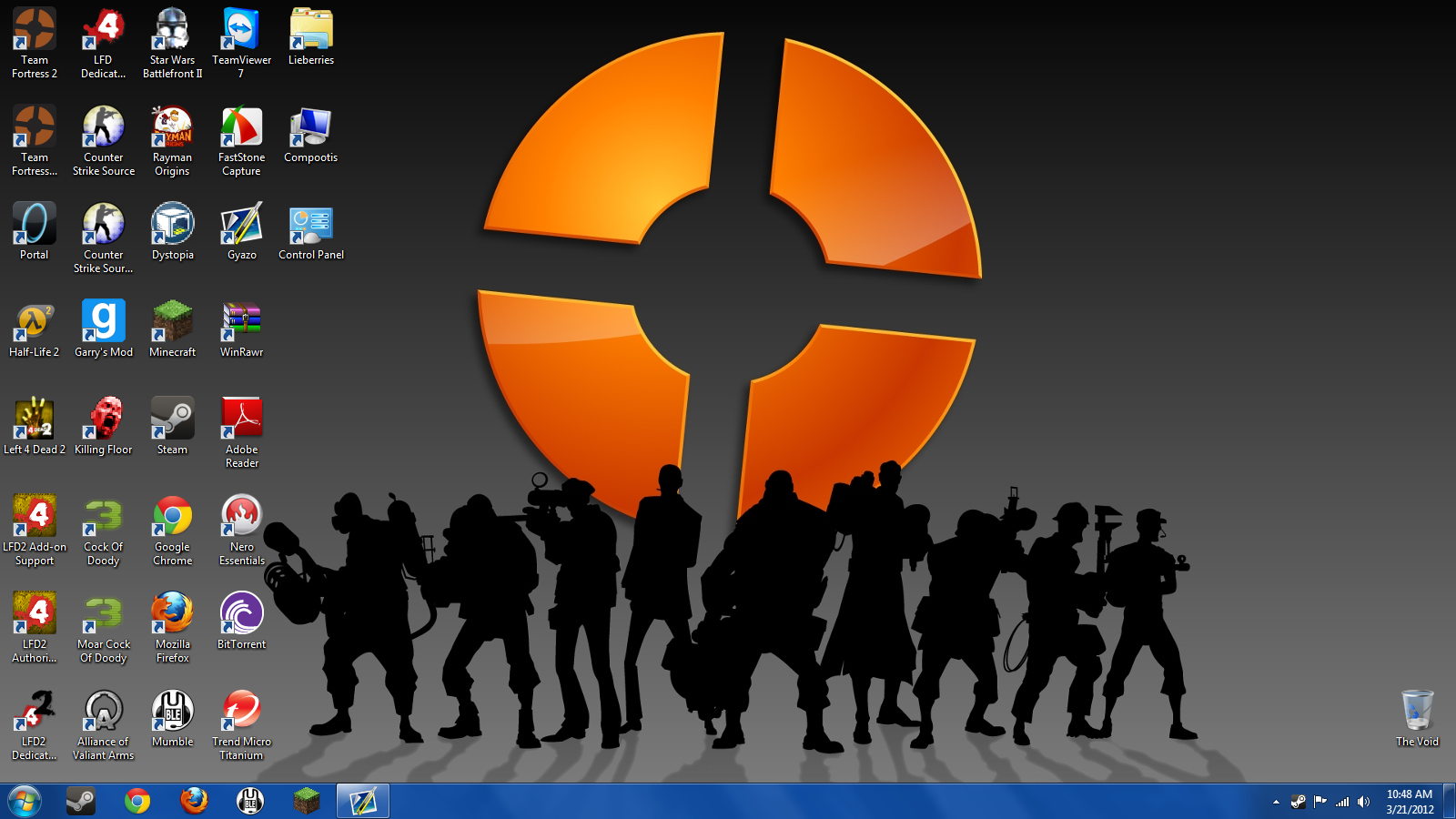Open Mumble from the taskbar
Viewport: 1456px width, 819px height.
250,802
